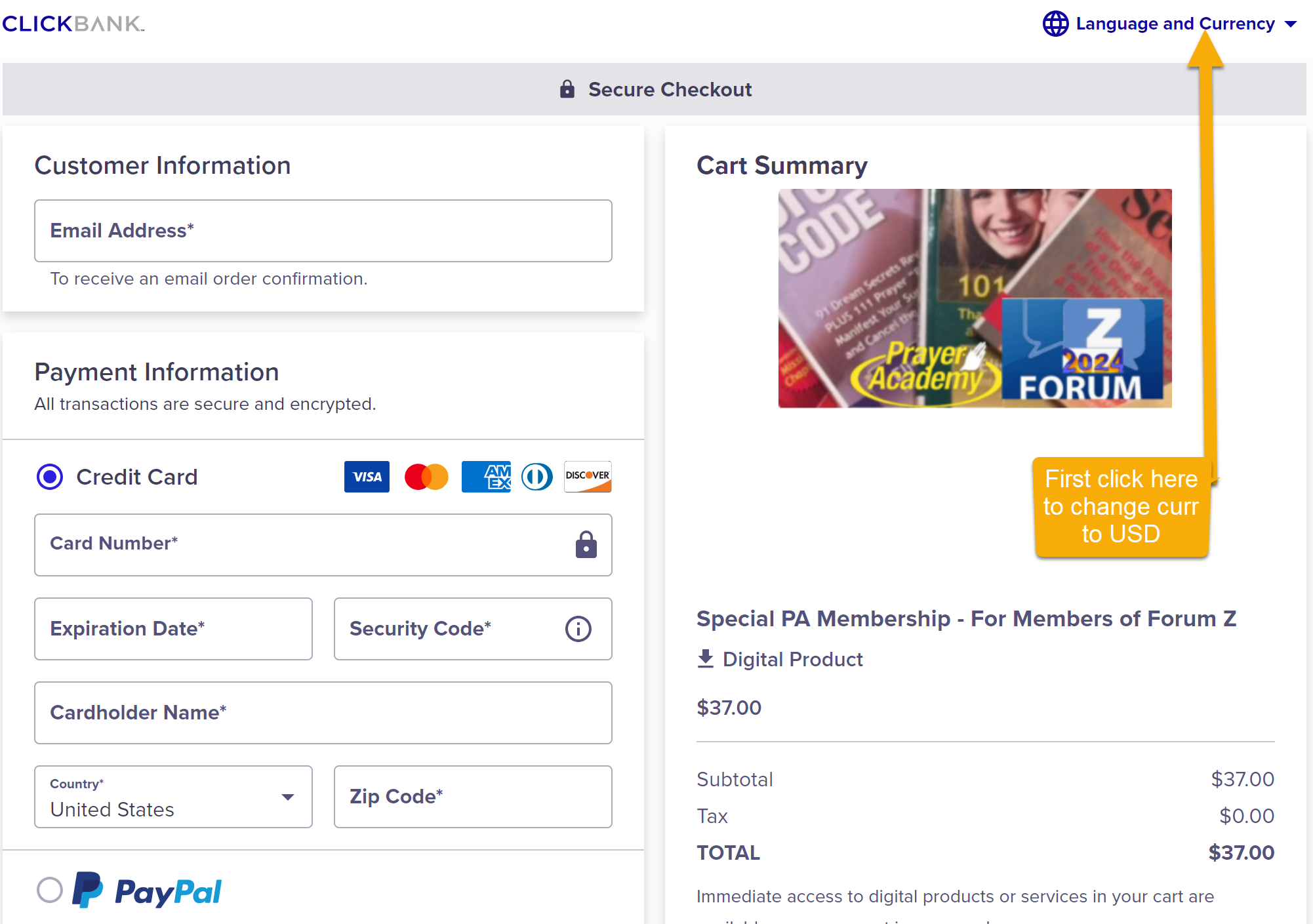
Task: Click the Prayer Academy product image
Action: coord(975,298)
